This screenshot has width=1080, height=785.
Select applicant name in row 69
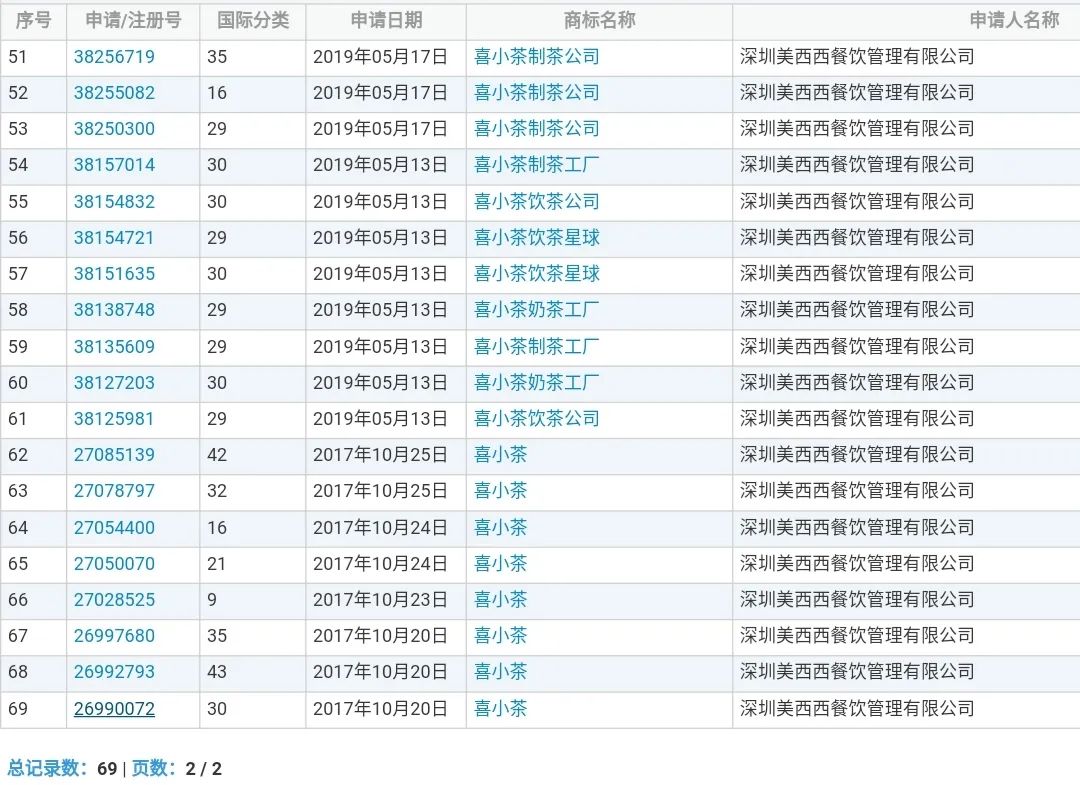(858, 709)
